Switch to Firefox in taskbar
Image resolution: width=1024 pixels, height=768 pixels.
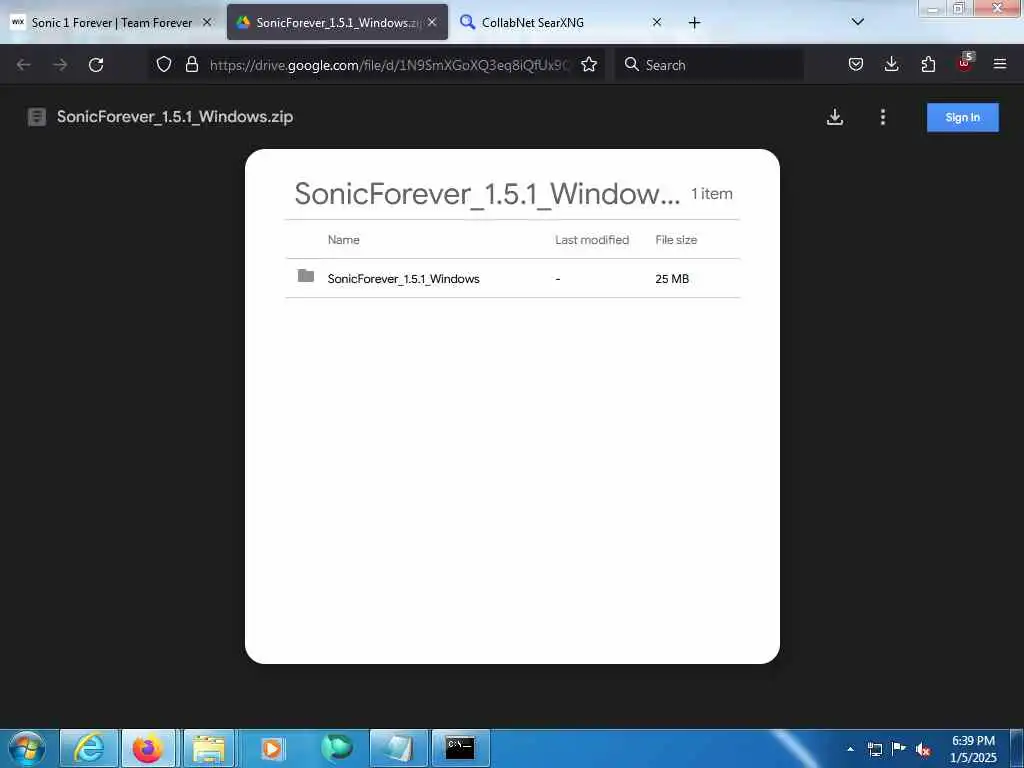[148, 748]
